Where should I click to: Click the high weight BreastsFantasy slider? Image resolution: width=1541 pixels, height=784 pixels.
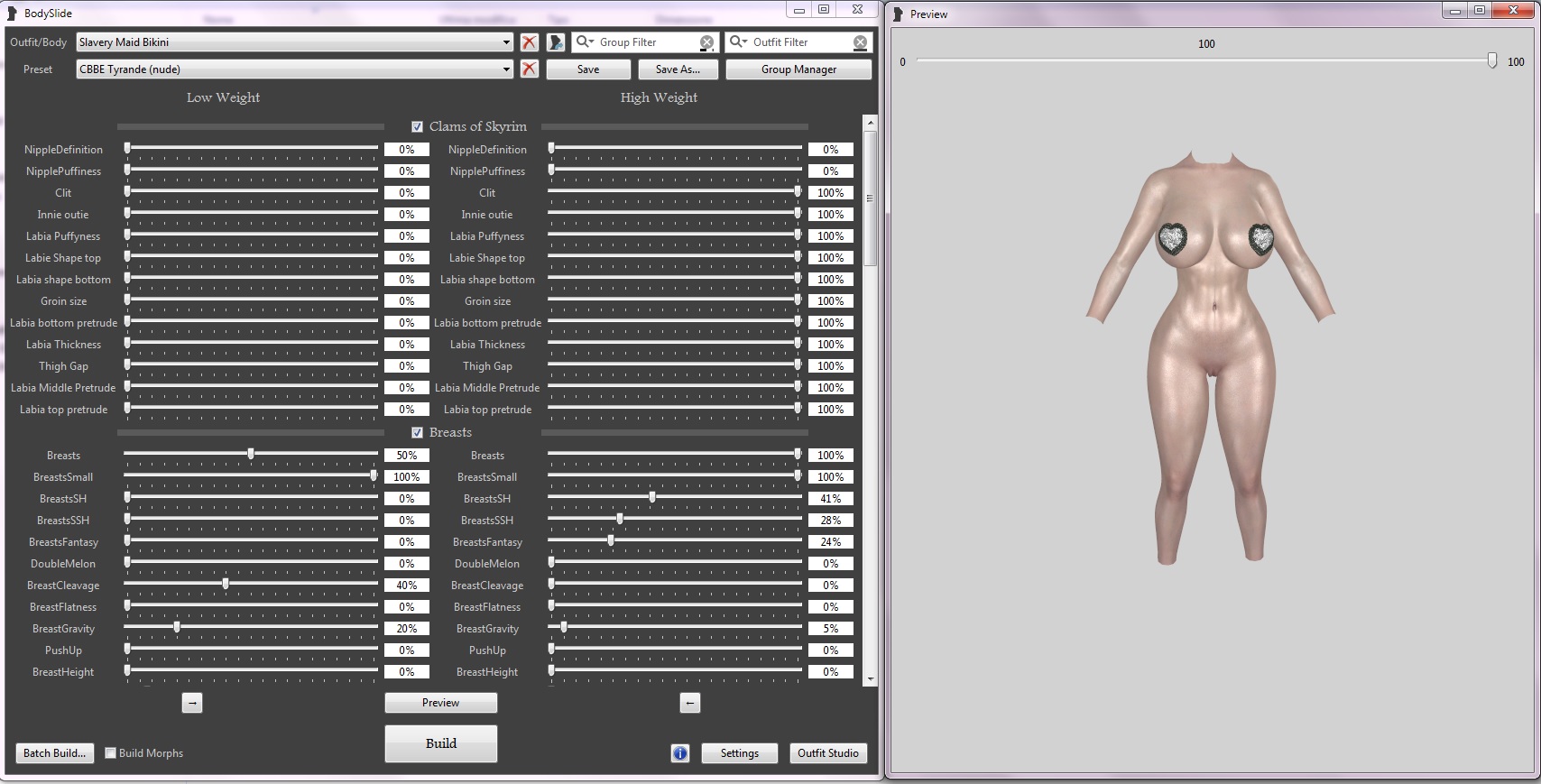pos(674,540)
